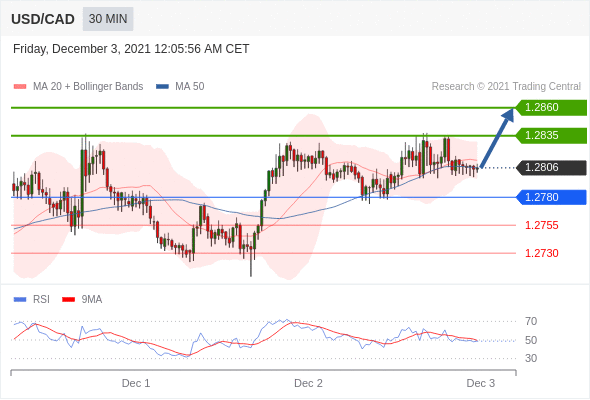The height and width of the screenshot is (400, 590).
Task: Click the chart date and time header
Action: click(x=131, y=49)
